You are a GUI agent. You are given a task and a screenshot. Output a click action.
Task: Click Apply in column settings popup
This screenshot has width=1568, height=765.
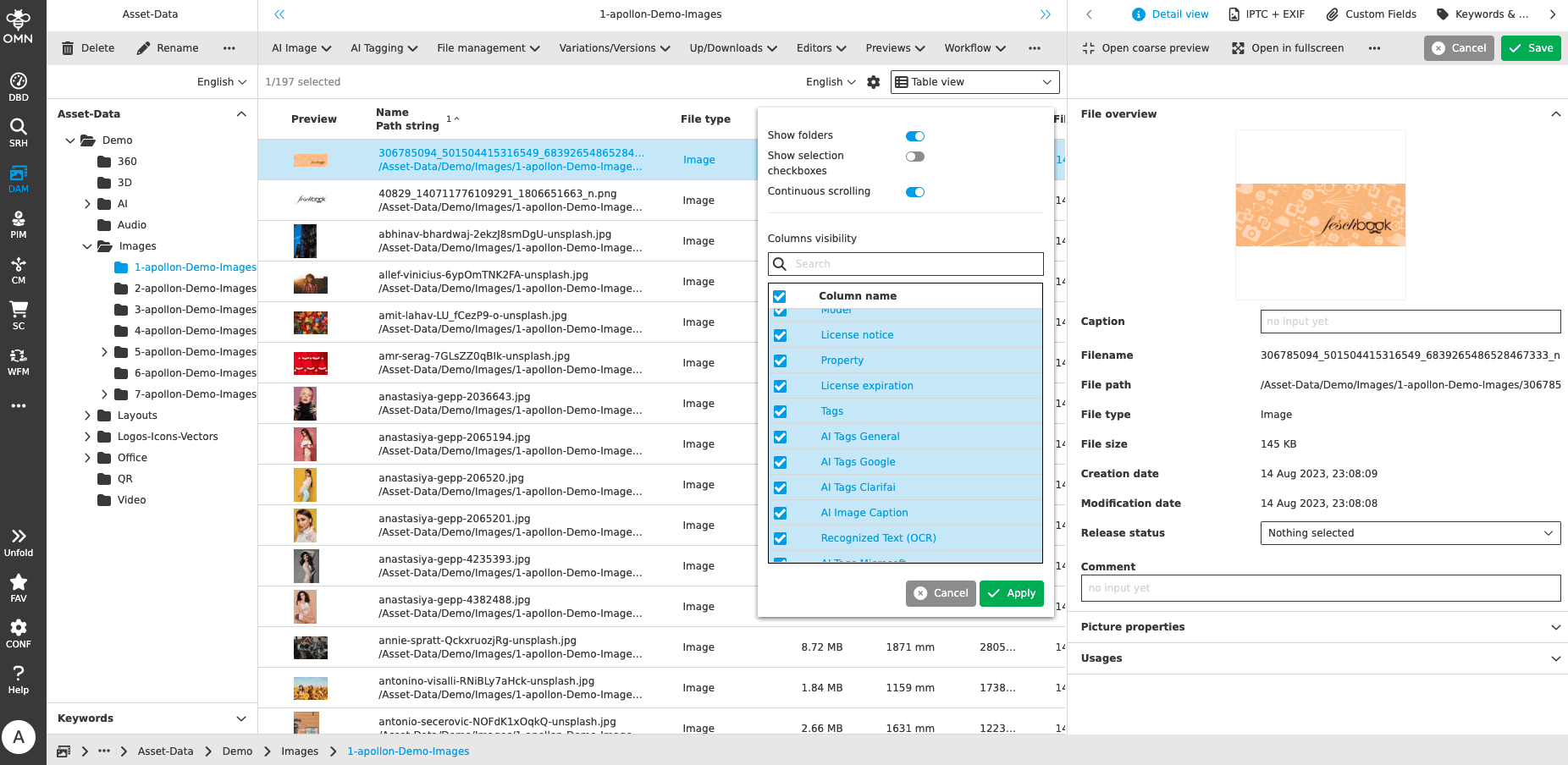[1011, 593]
